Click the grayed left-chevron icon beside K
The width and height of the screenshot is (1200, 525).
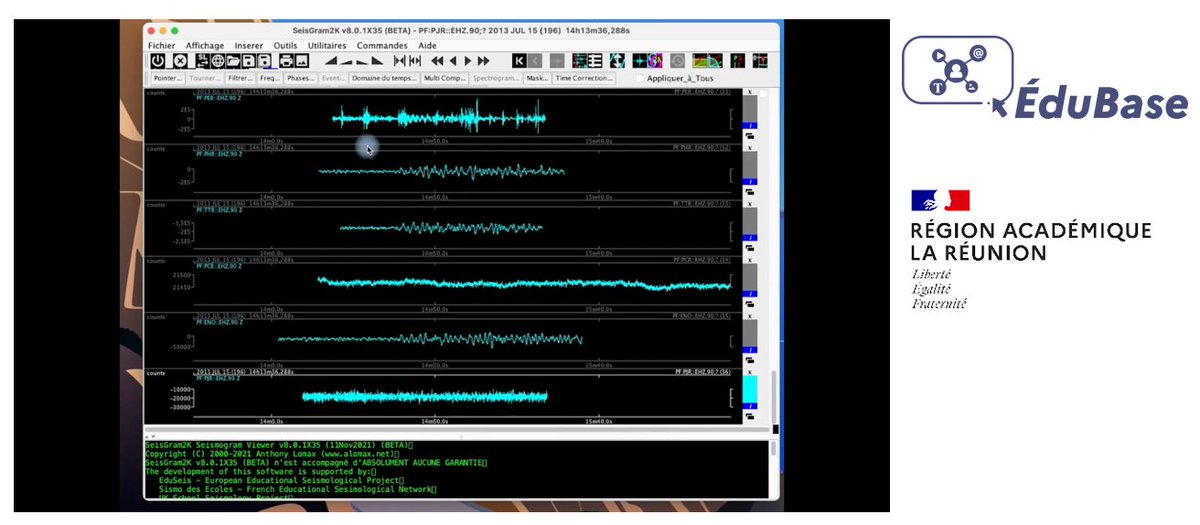pos(535,61)
